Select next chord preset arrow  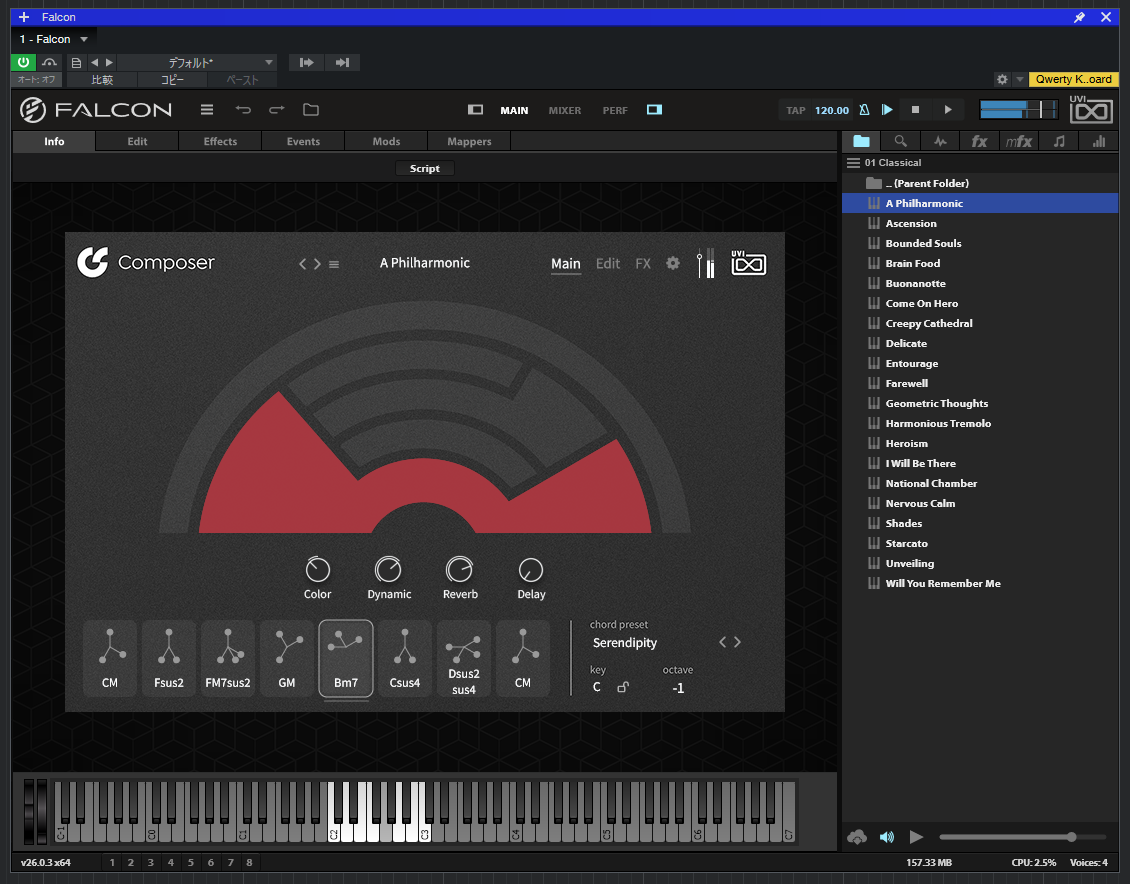[737, 642]
